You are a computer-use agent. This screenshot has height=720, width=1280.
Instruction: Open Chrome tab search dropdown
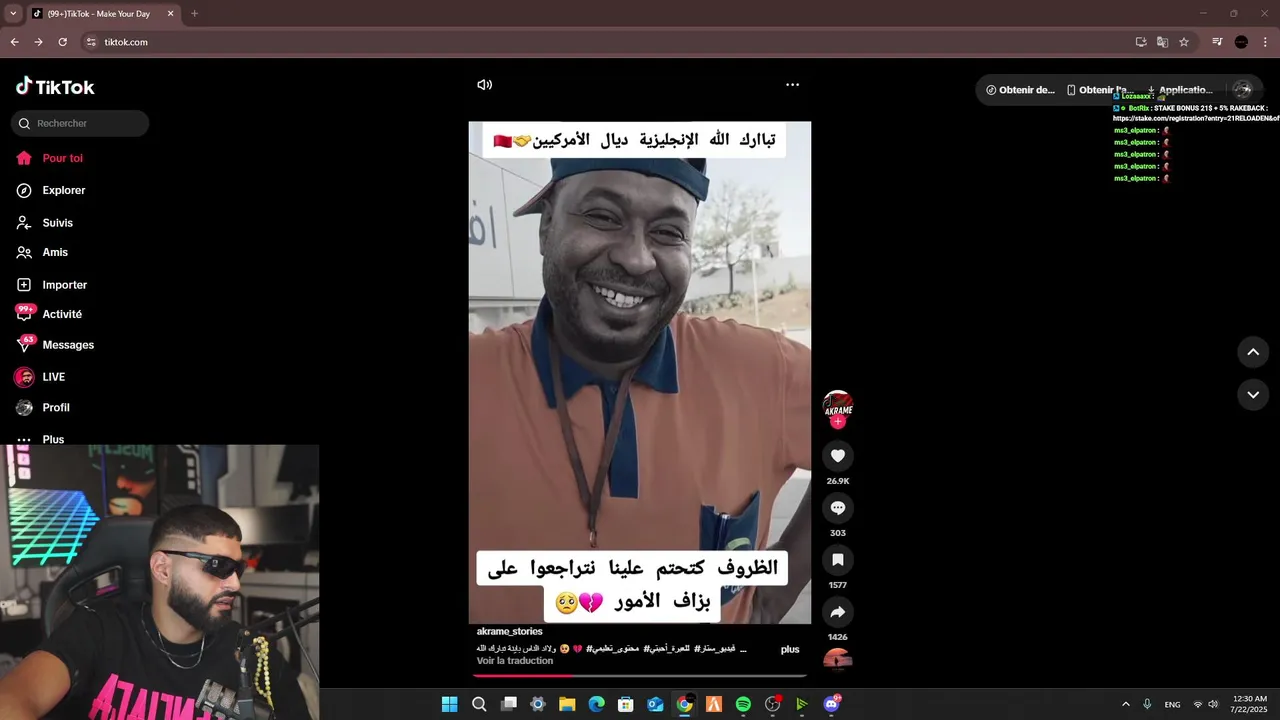coord(12,14)
